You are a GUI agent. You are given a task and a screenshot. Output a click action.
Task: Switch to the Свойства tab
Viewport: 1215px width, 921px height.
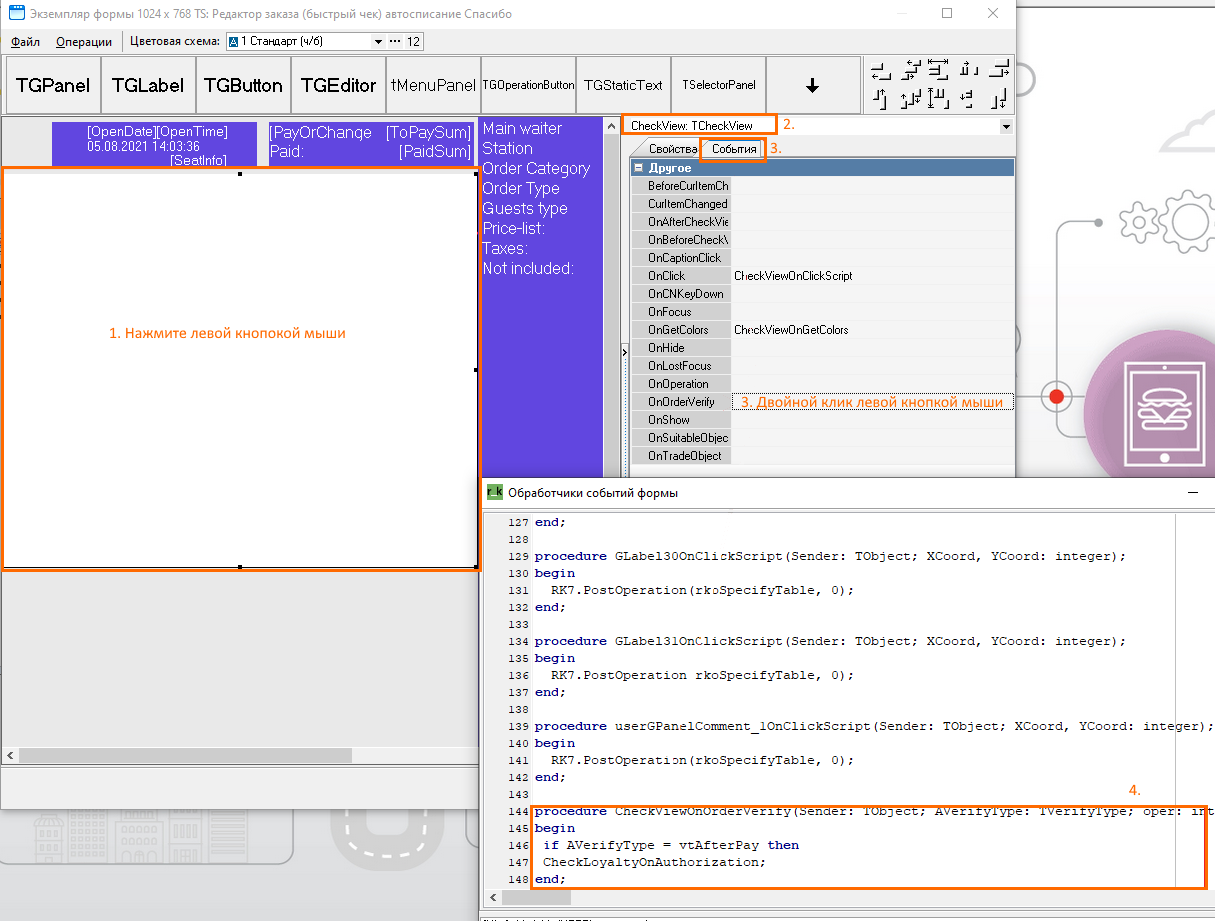click(x=672, y=149)
